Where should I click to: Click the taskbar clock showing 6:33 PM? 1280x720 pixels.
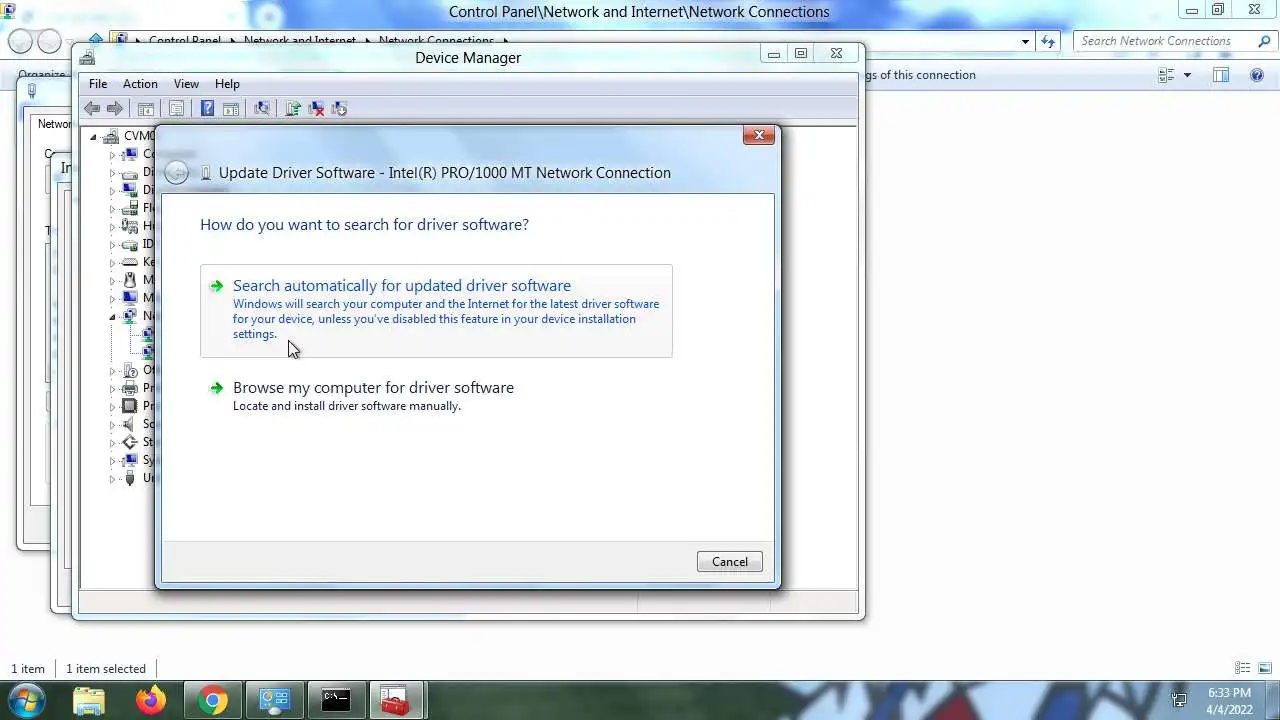1228,700
